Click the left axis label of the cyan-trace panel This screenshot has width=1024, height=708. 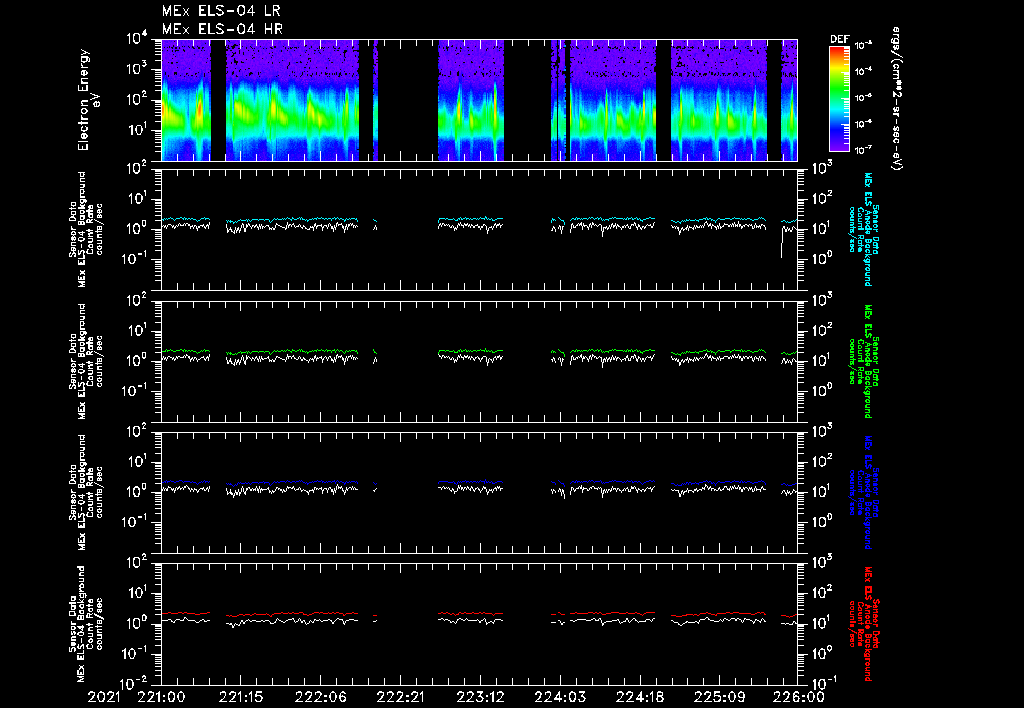click(x=86, y=229)
